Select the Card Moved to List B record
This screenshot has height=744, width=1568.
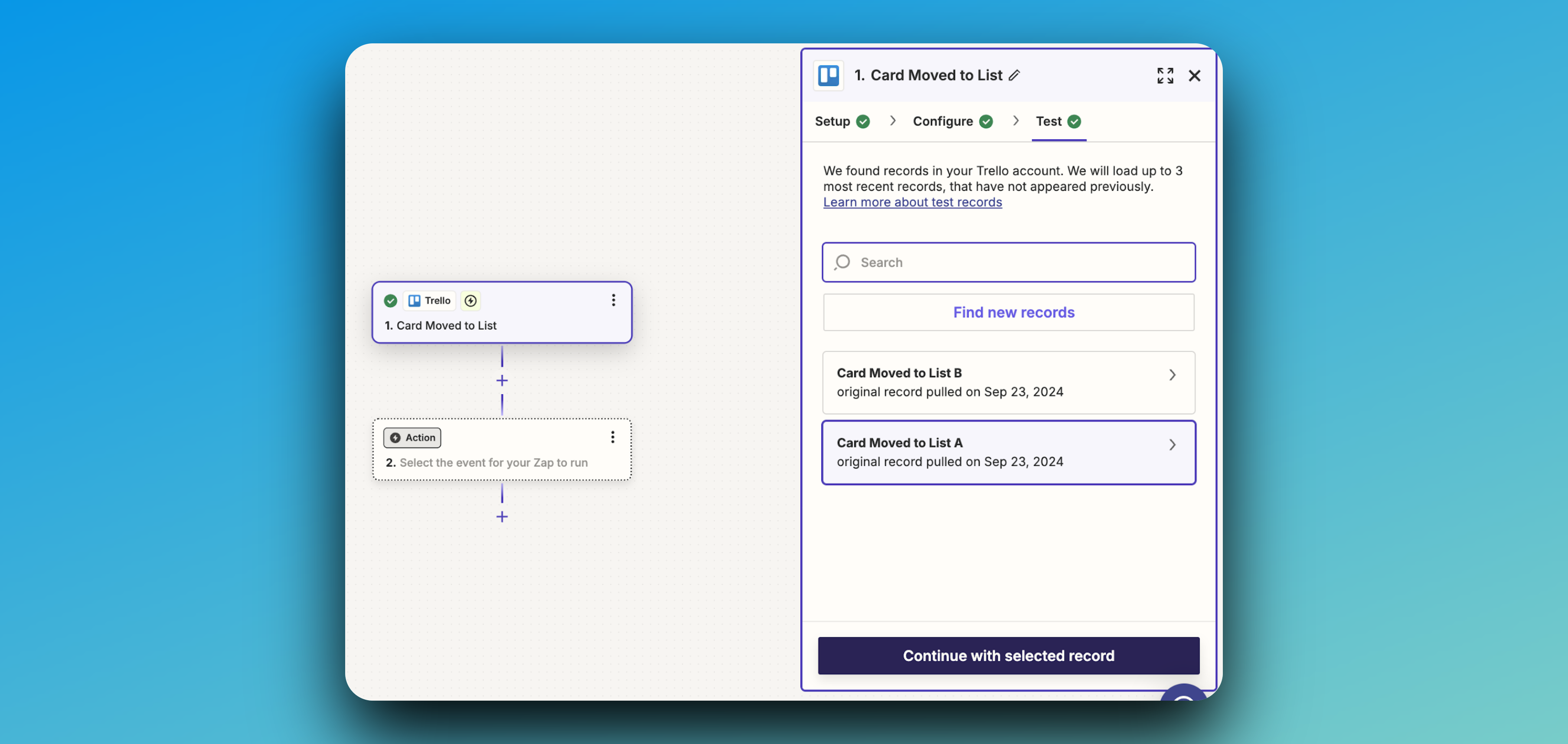point(974,382)
